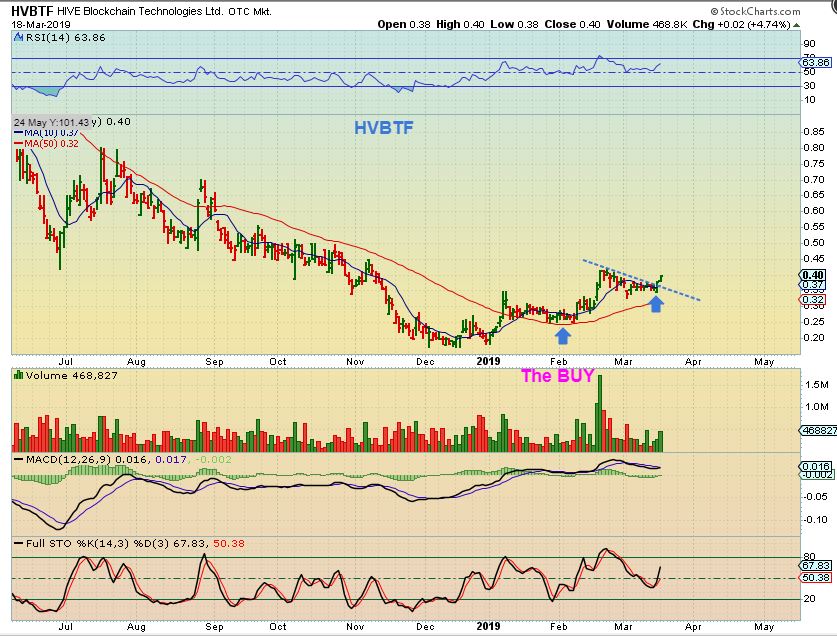Click the 2019 marker on price chart axis
This screenshot has height=636, width=837.
[x=489, y=360]
